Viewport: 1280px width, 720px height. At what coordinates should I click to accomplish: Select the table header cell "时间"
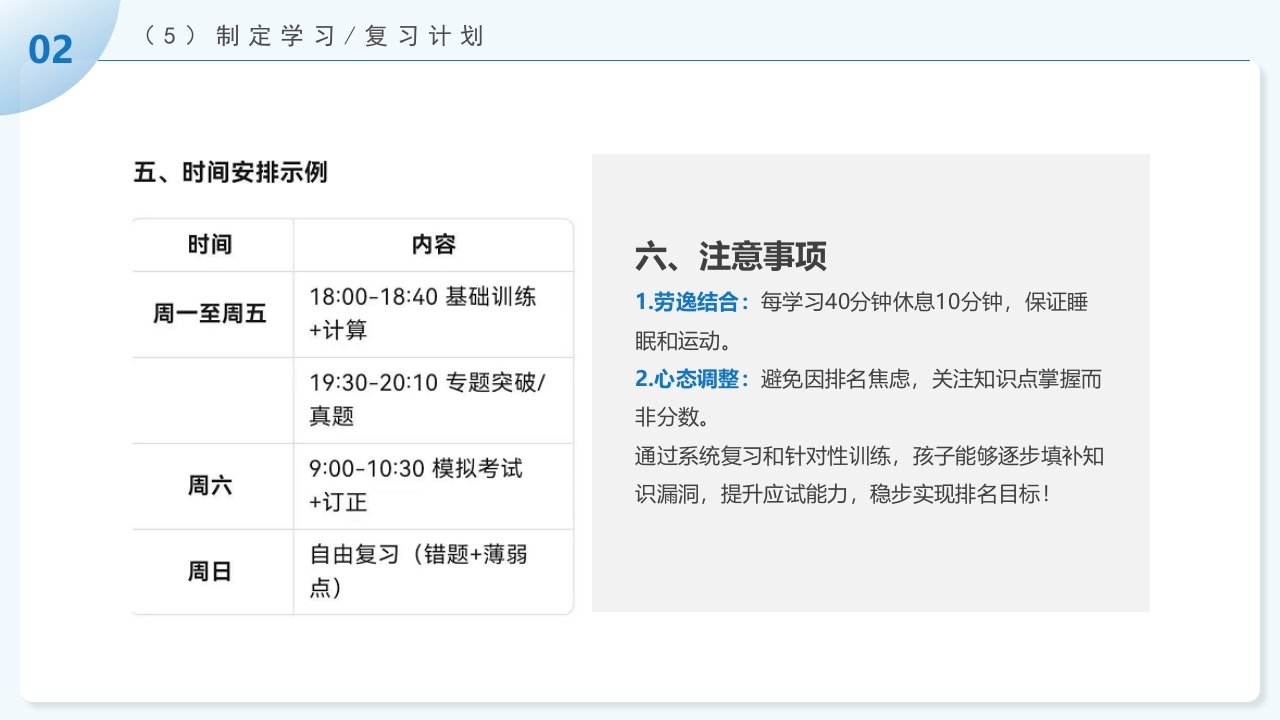click(x=211, y=244)
